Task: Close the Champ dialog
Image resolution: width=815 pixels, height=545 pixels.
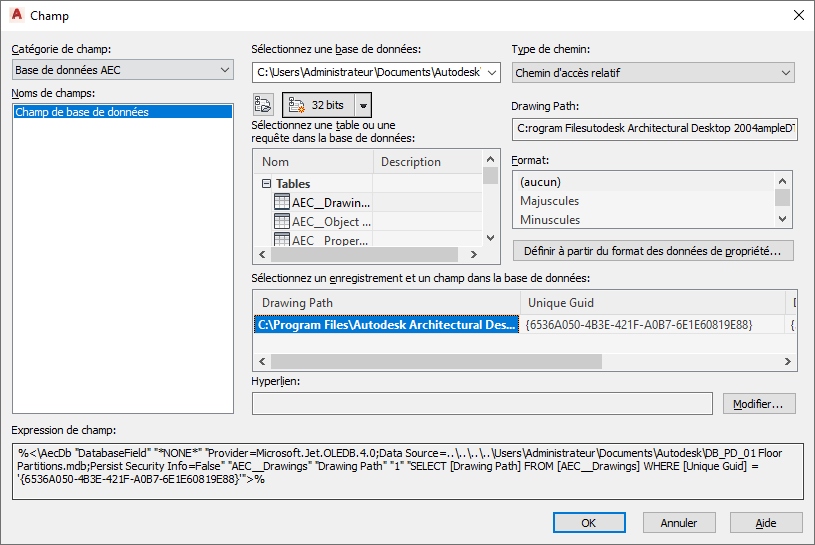Action: click(x=799, y=15)
